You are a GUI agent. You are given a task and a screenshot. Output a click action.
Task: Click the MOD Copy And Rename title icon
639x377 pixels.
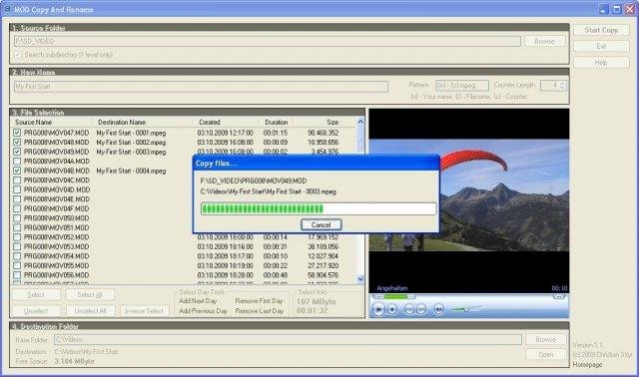coord(7,9)
